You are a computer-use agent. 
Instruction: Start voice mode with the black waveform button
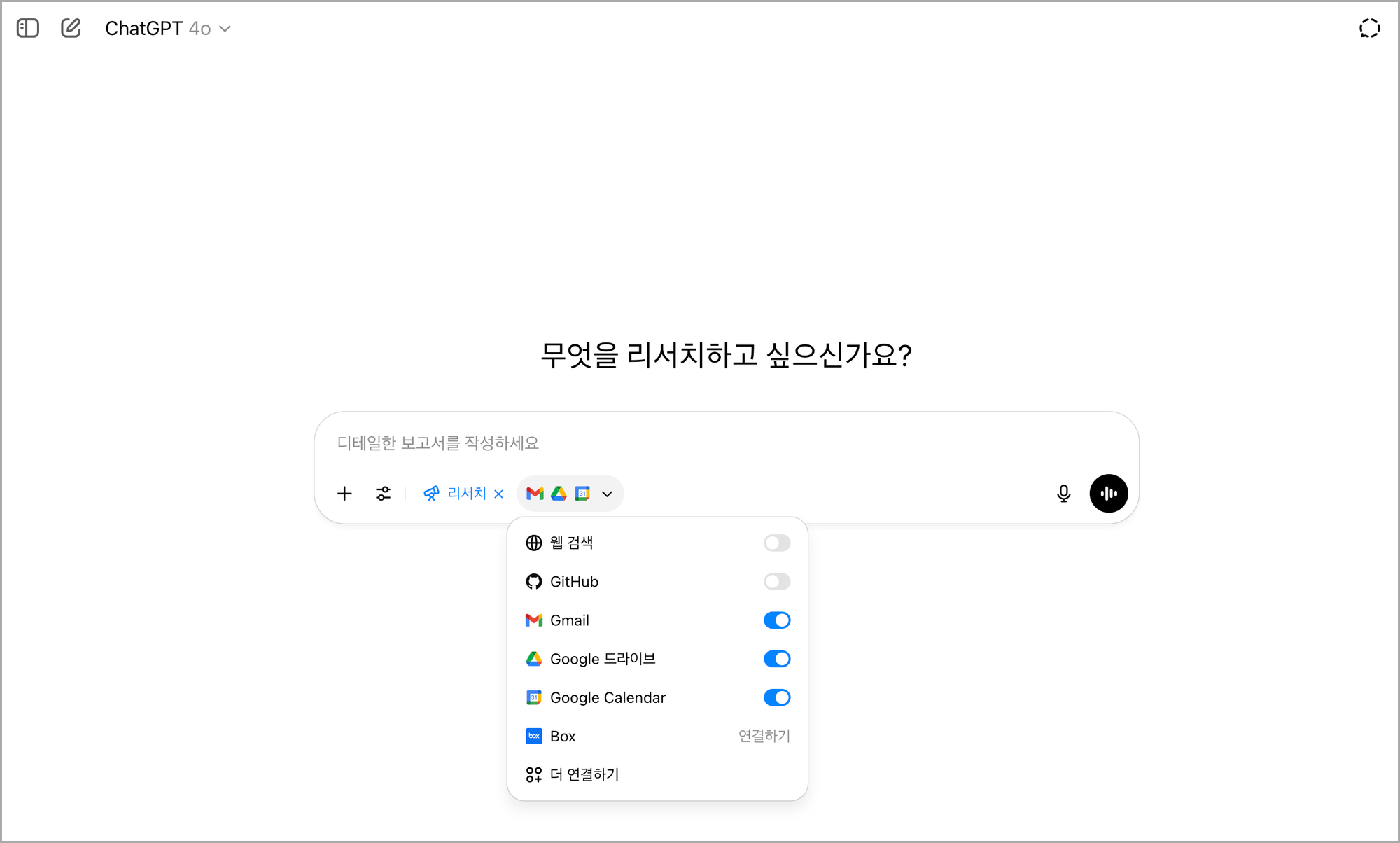[1109, 494]
